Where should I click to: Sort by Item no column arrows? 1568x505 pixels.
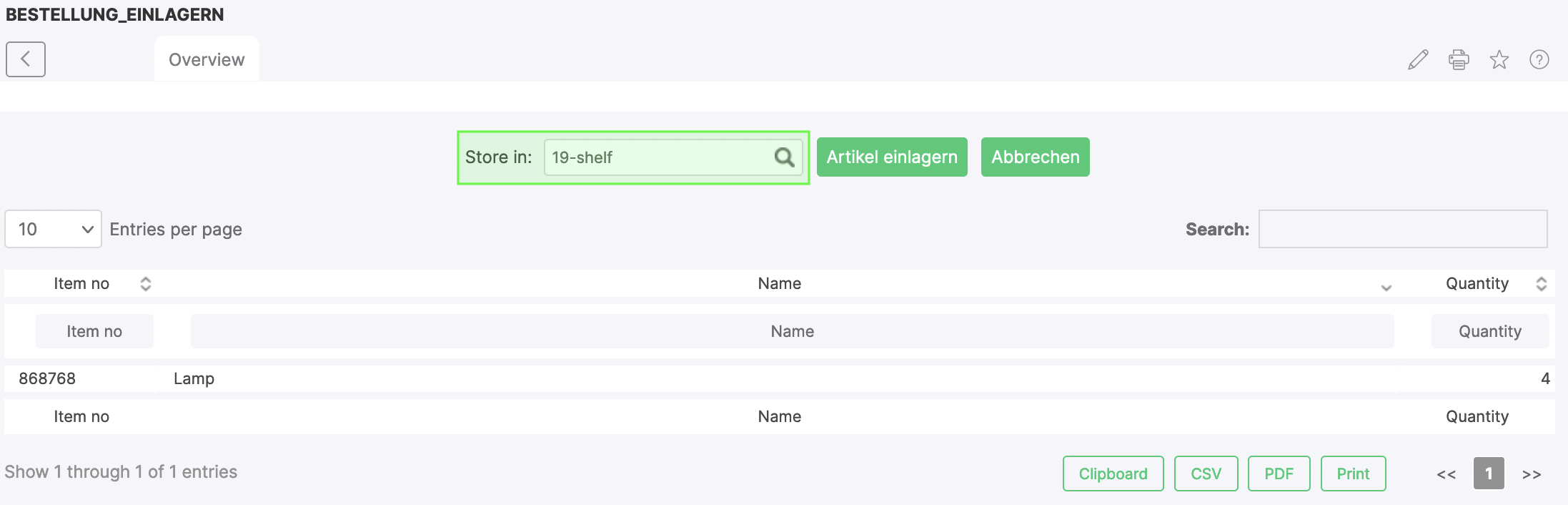pos(146,284)
